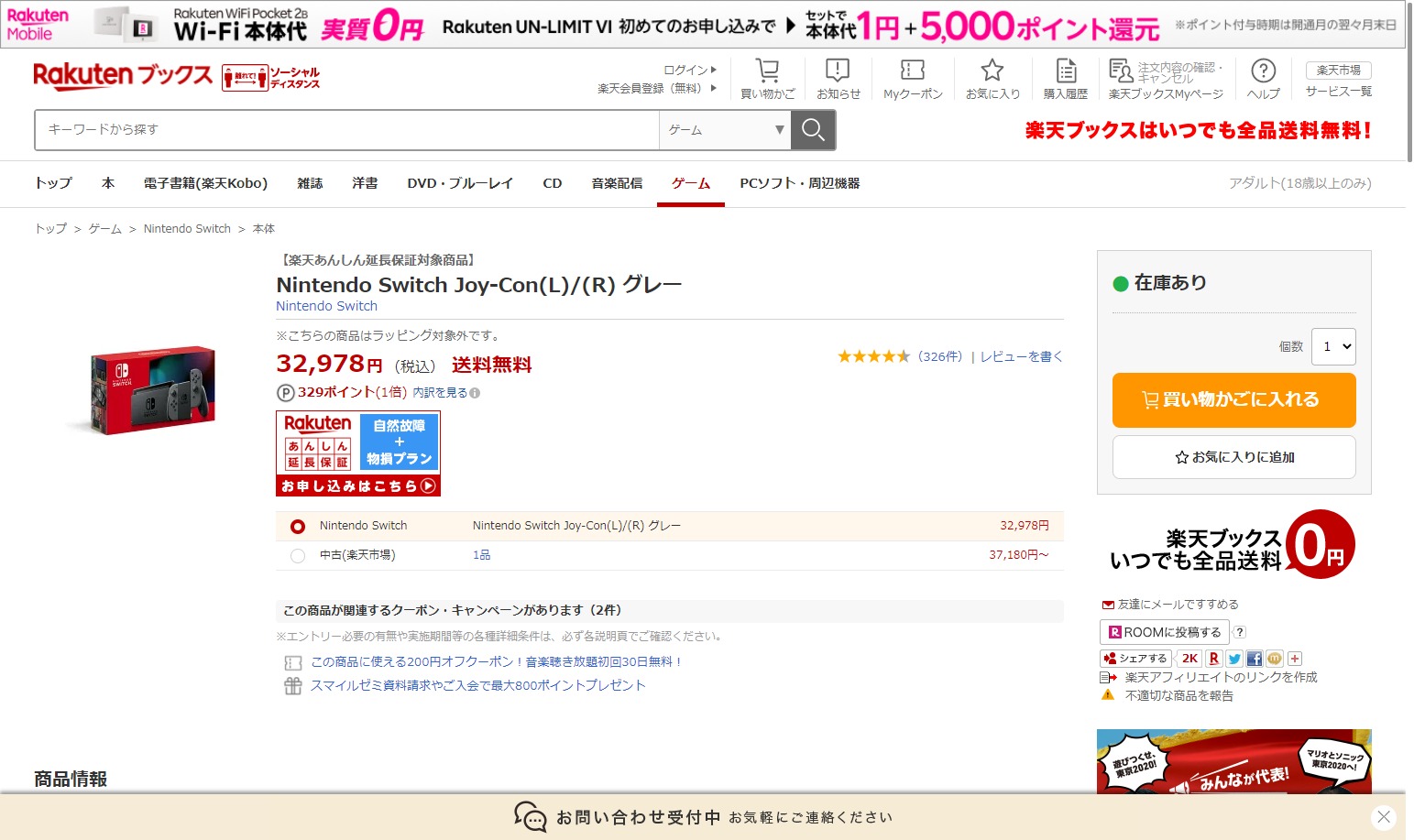Switch to the 本 tab
Viewport: 1414px width, 840px height.
108,183
